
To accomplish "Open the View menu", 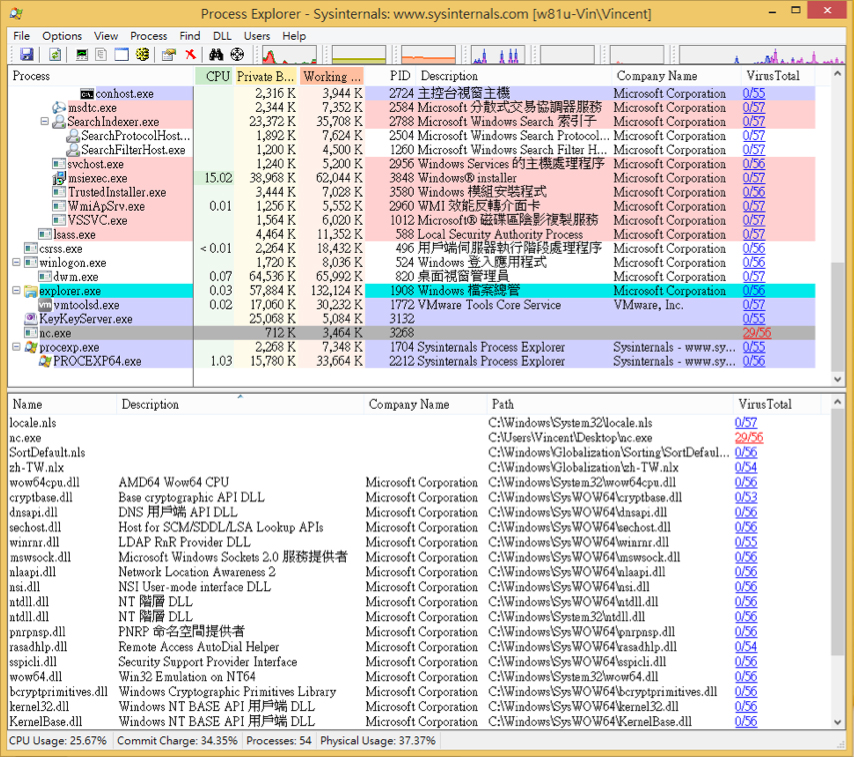I will pos(106,36).
